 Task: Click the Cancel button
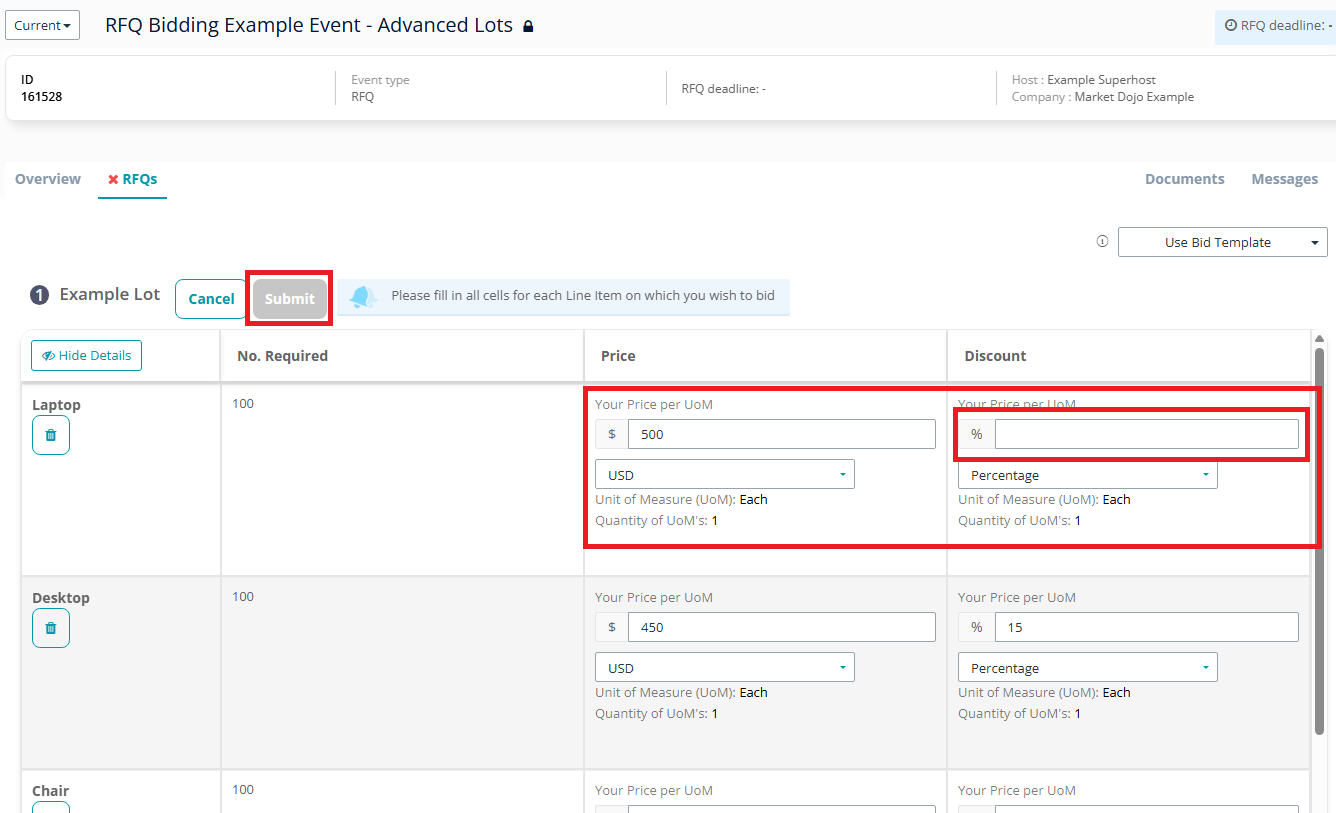coord(211,299)
